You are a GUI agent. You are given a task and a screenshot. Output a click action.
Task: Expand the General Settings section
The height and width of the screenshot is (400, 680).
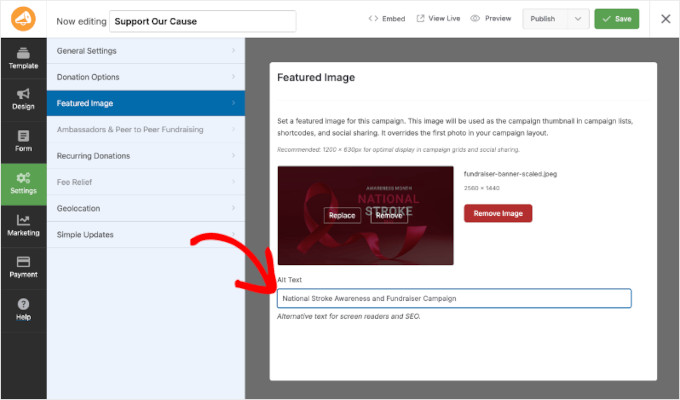(x=145, y=51)
